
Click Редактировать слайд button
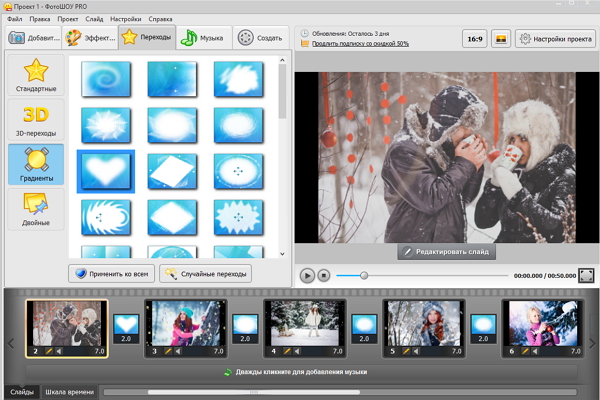coord(447,251)
